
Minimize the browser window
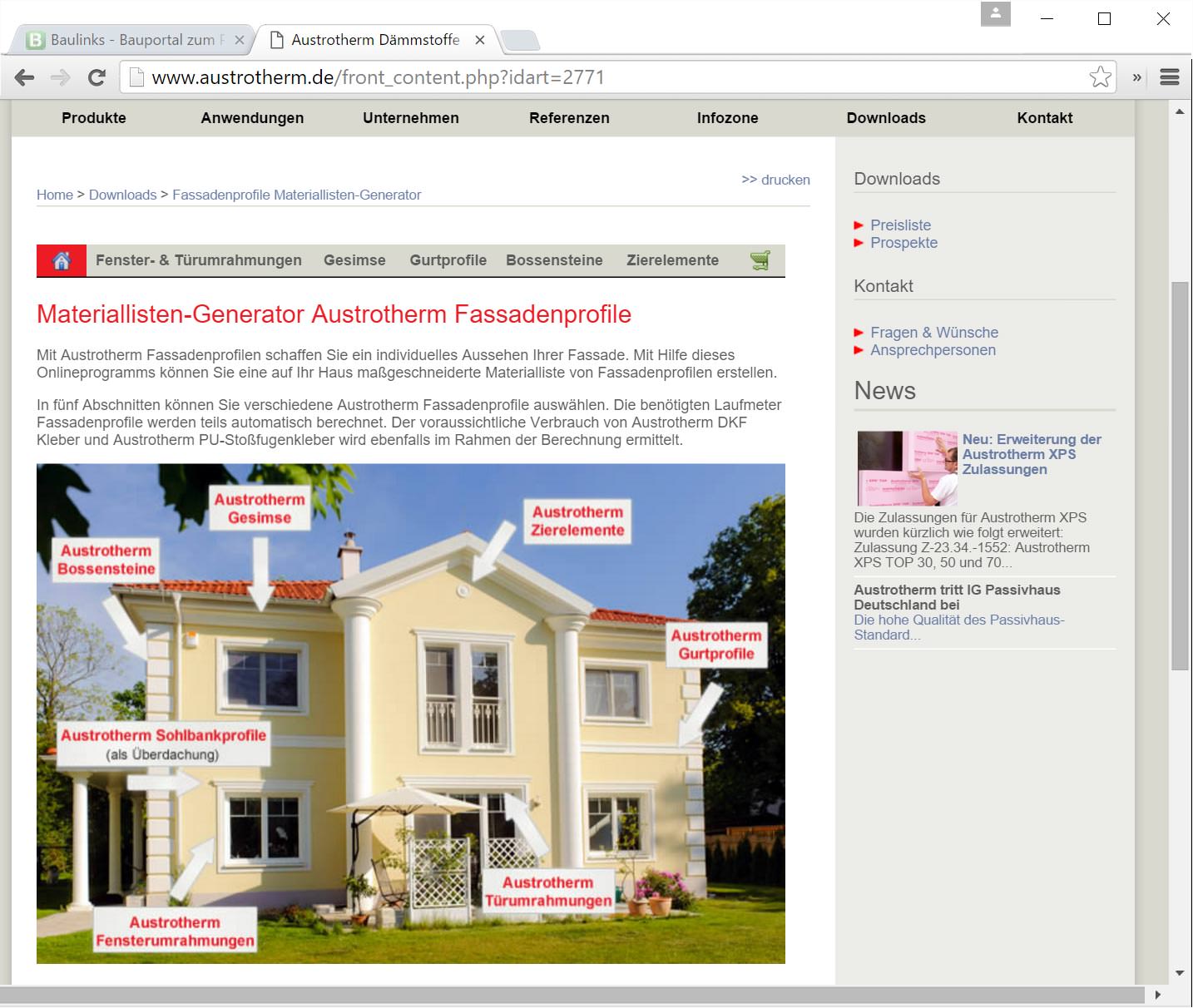point(1047,18)
